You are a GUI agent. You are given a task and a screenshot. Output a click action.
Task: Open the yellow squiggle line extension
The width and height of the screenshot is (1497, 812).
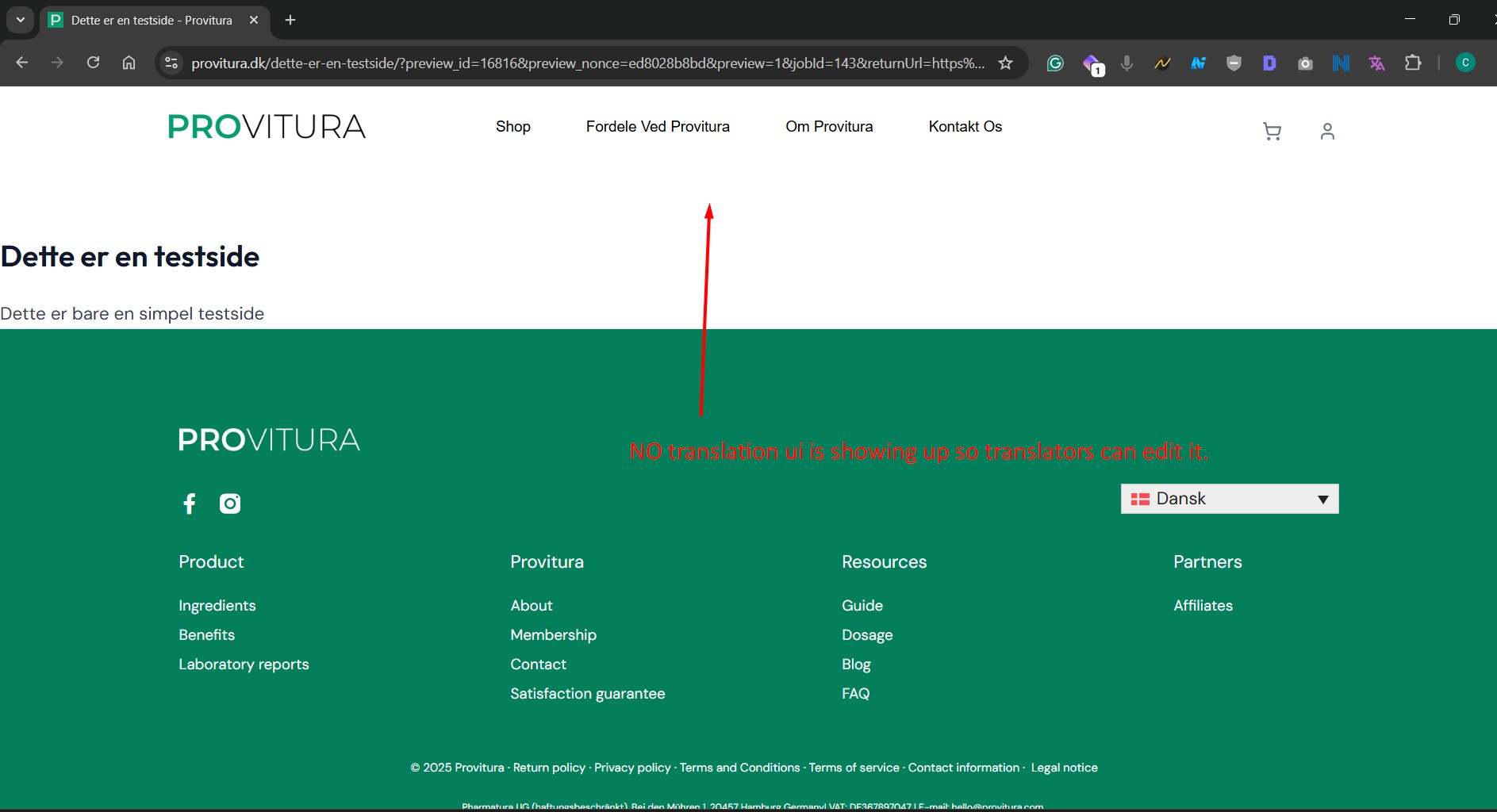tap(1162, 63)
